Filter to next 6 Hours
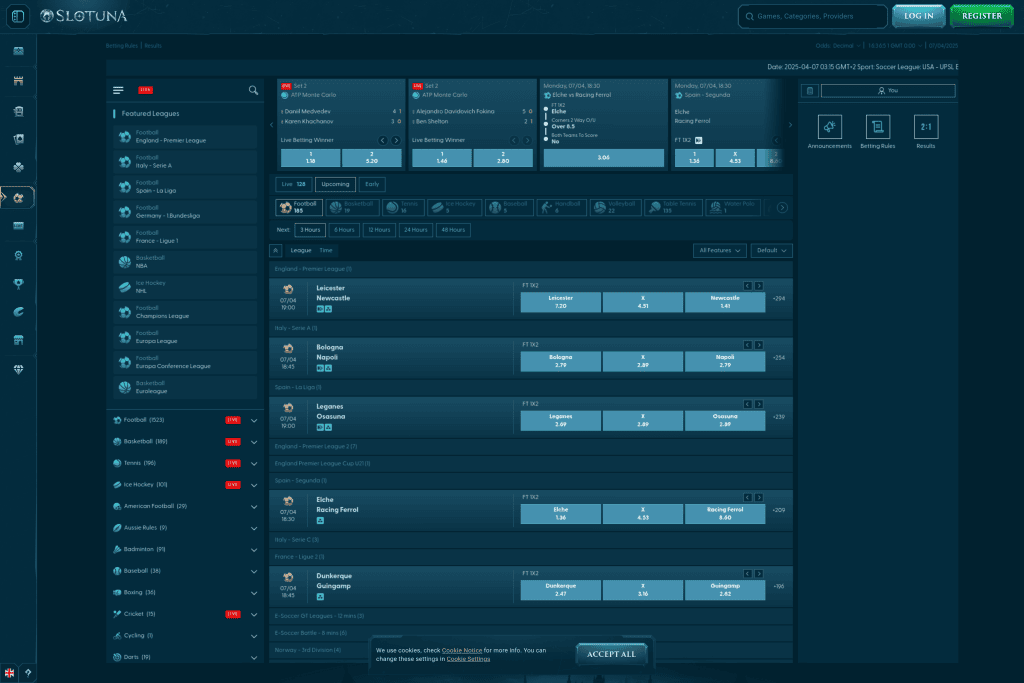 pyautogui.click(x=344, y=230)
